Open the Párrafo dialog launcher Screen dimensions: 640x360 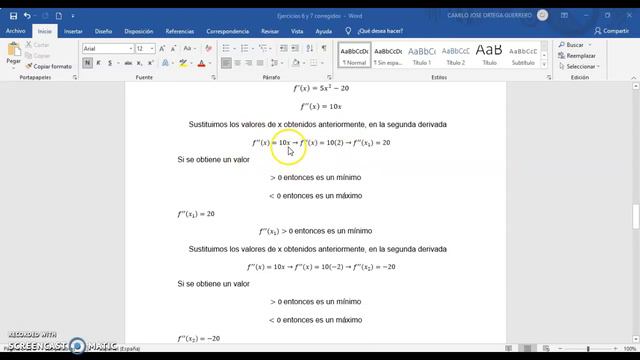tap(329, 77)
